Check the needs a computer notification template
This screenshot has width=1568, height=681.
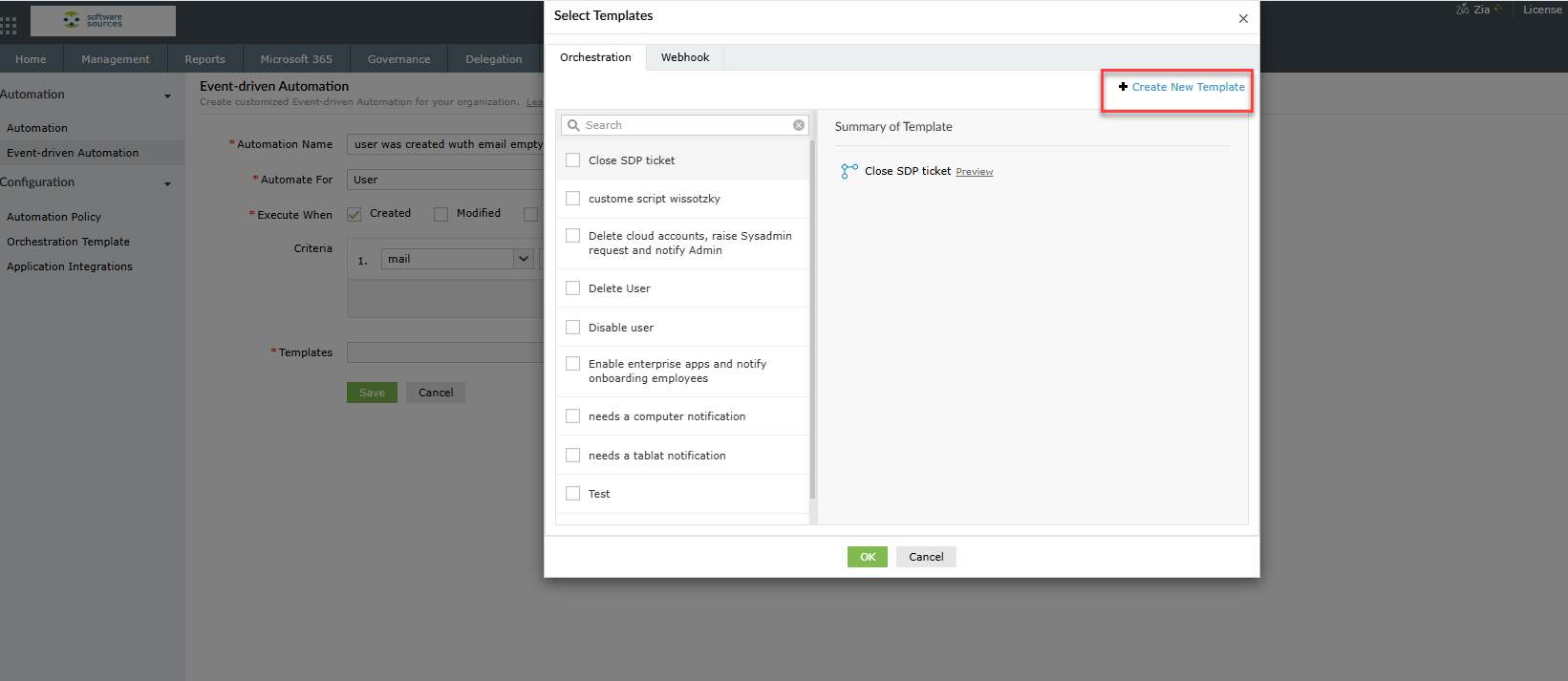573,416
